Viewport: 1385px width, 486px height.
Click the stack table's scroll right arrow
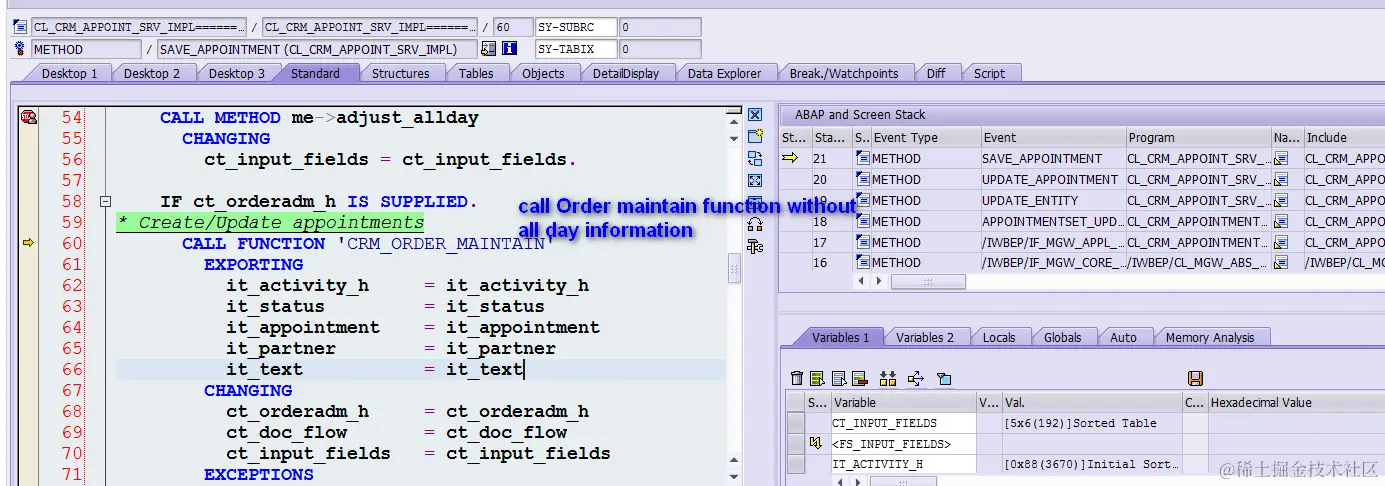(x=879, y=282)
